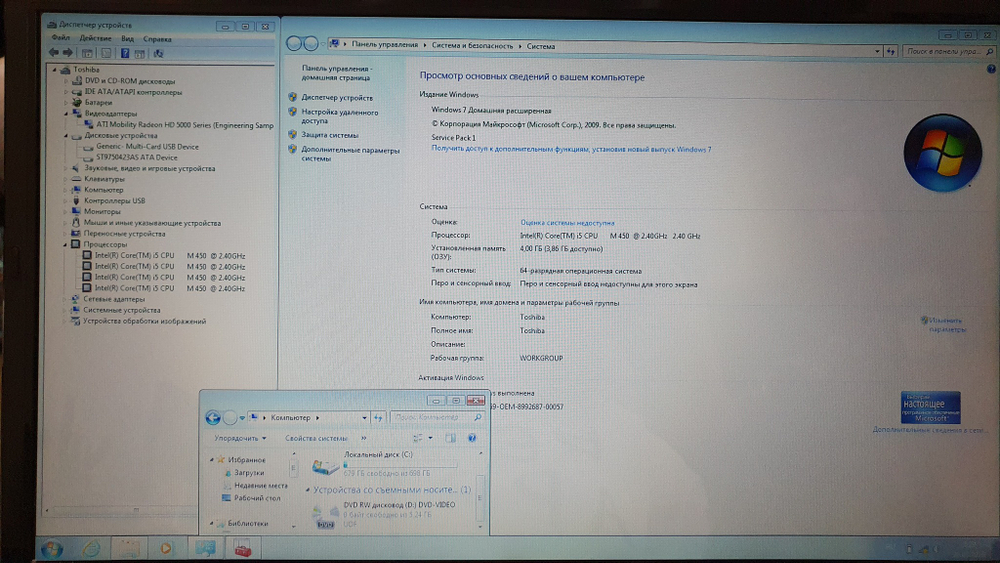The height and width of the screenshot is (563, 1000).
Task: Open Настройка удаленного доступа link
Action: (339, 116)
